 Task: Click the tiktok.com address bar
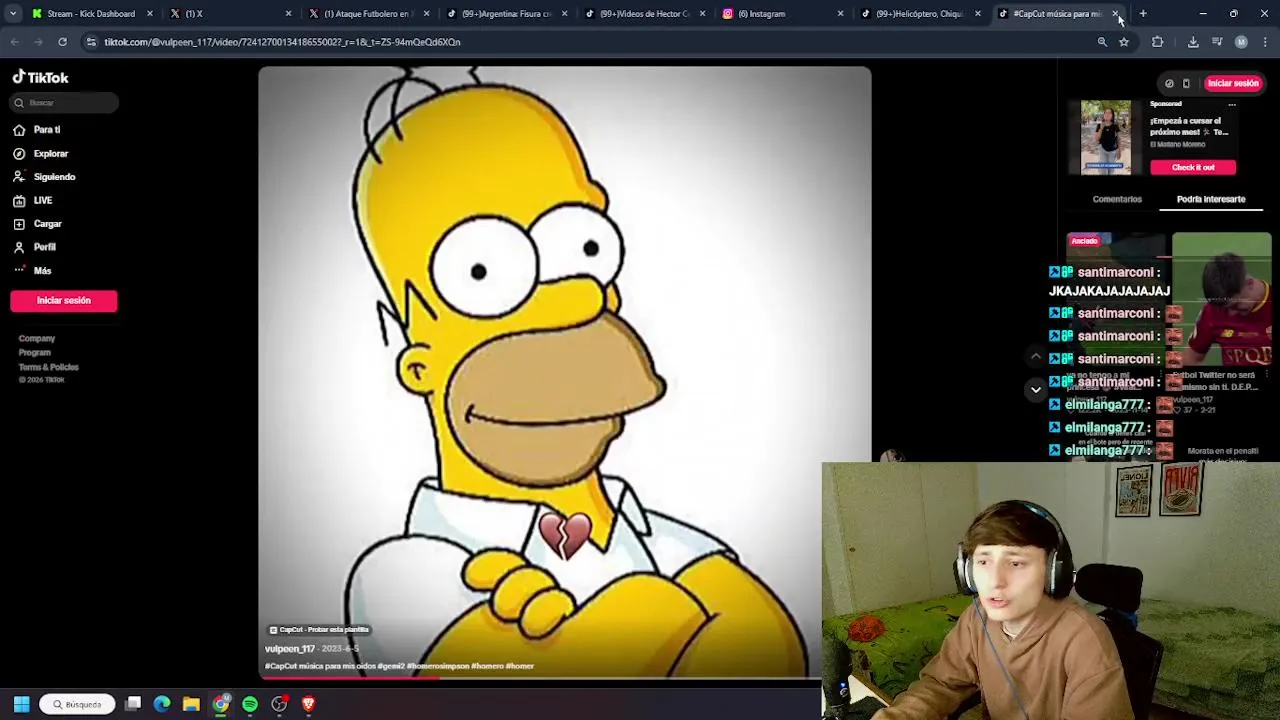(590, 42)
